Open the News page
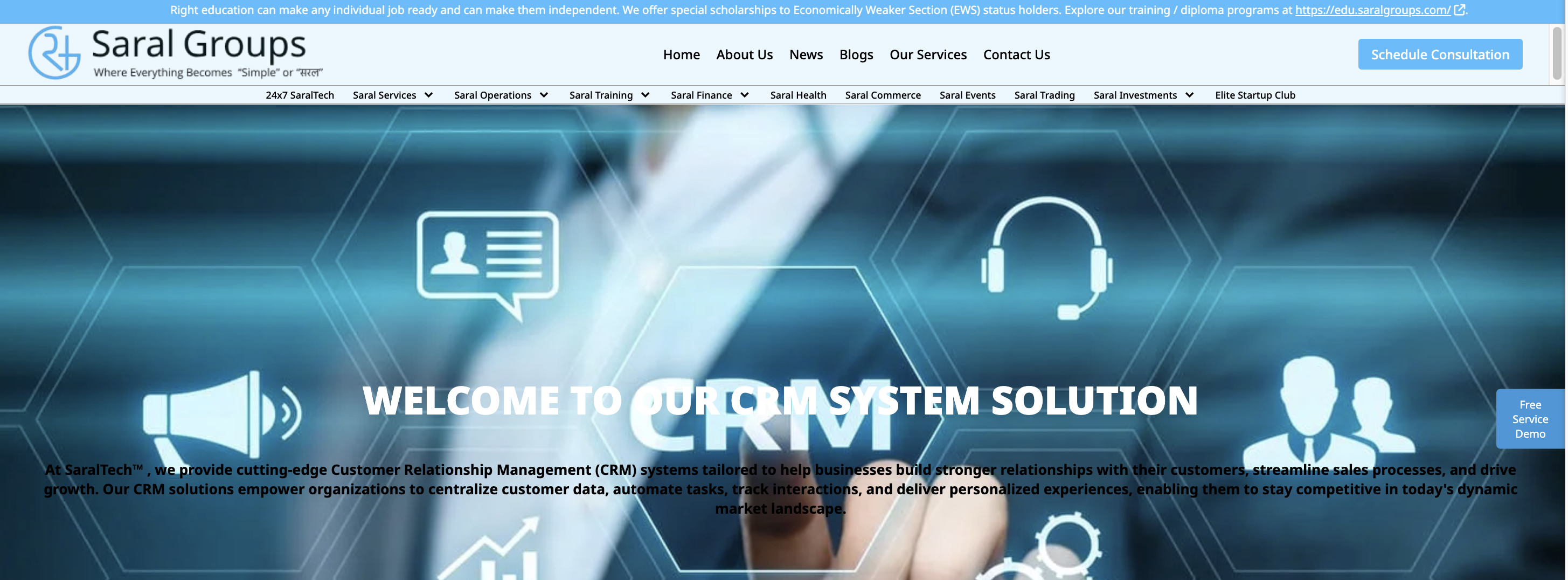 pyautogui.click(x=806, y=55)
